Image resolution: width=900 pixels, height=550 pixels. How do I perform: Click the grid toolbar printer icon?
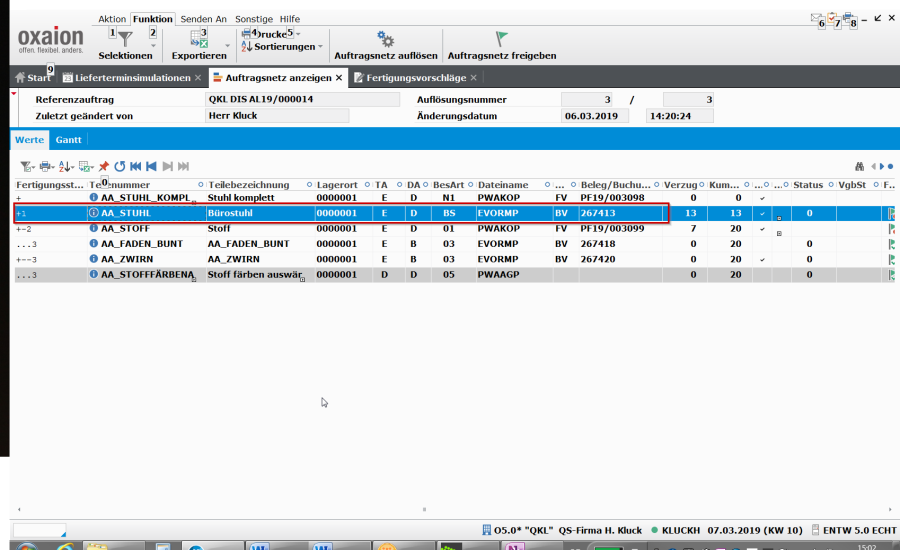point(46,166)
